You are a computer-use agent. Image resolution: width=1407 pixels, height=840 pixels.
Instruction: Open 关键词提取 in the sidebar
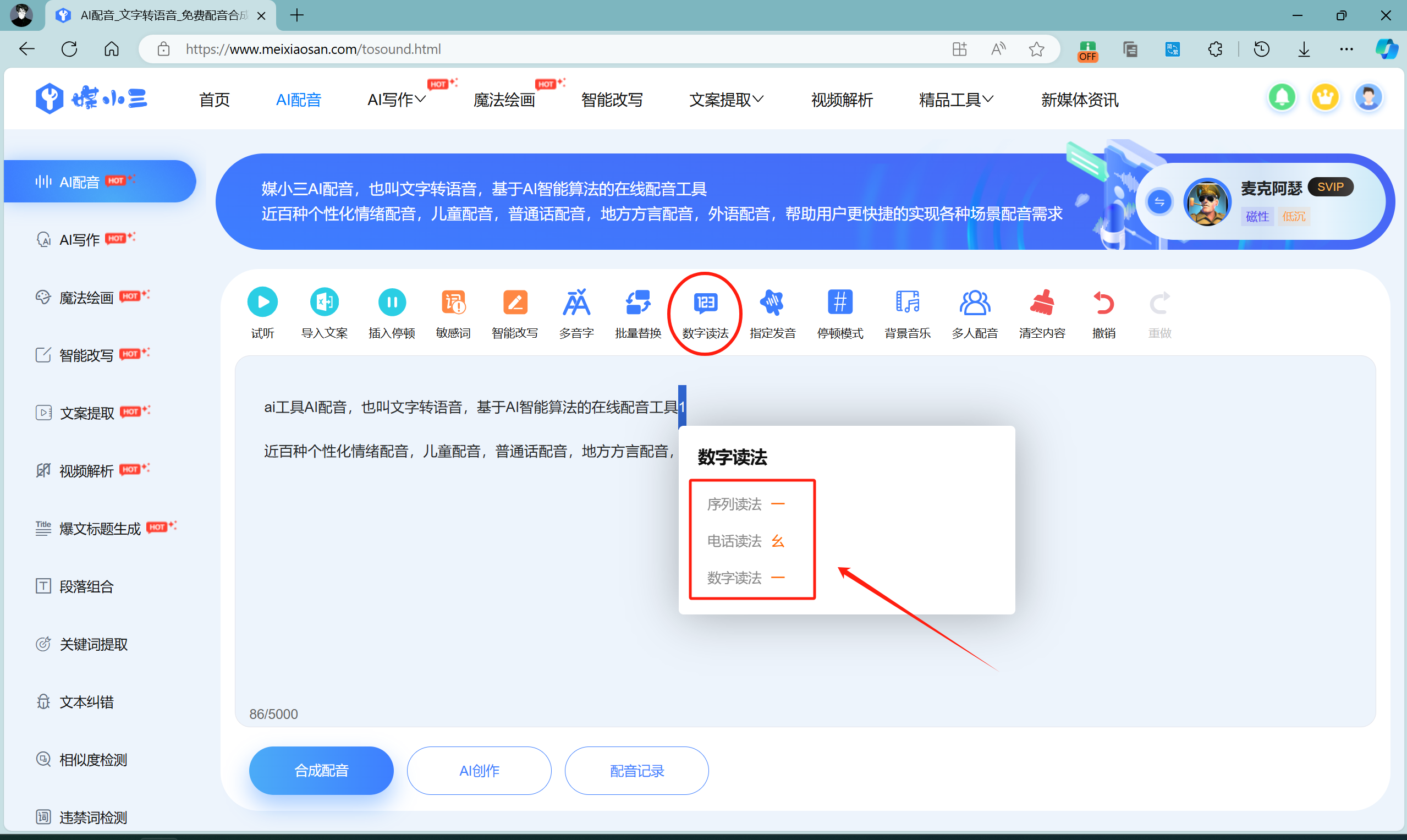[81, 644]
